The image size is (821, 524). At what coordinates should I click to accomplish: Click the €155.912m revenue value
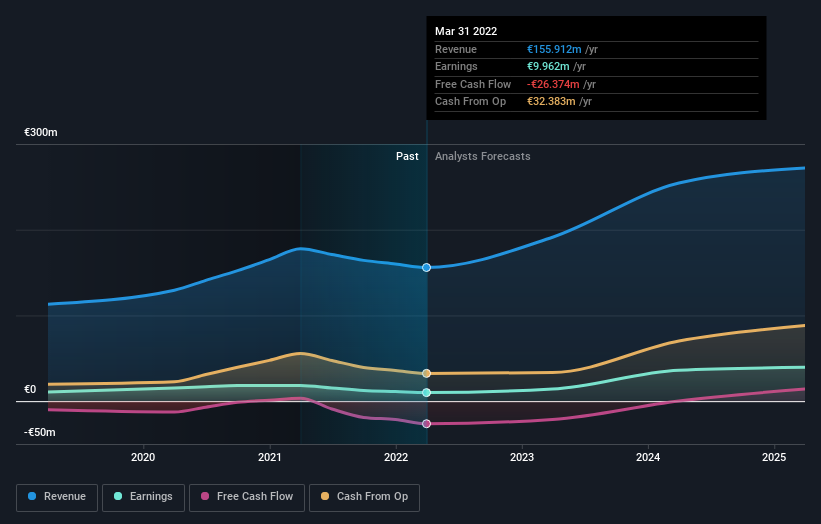(554, 49)
